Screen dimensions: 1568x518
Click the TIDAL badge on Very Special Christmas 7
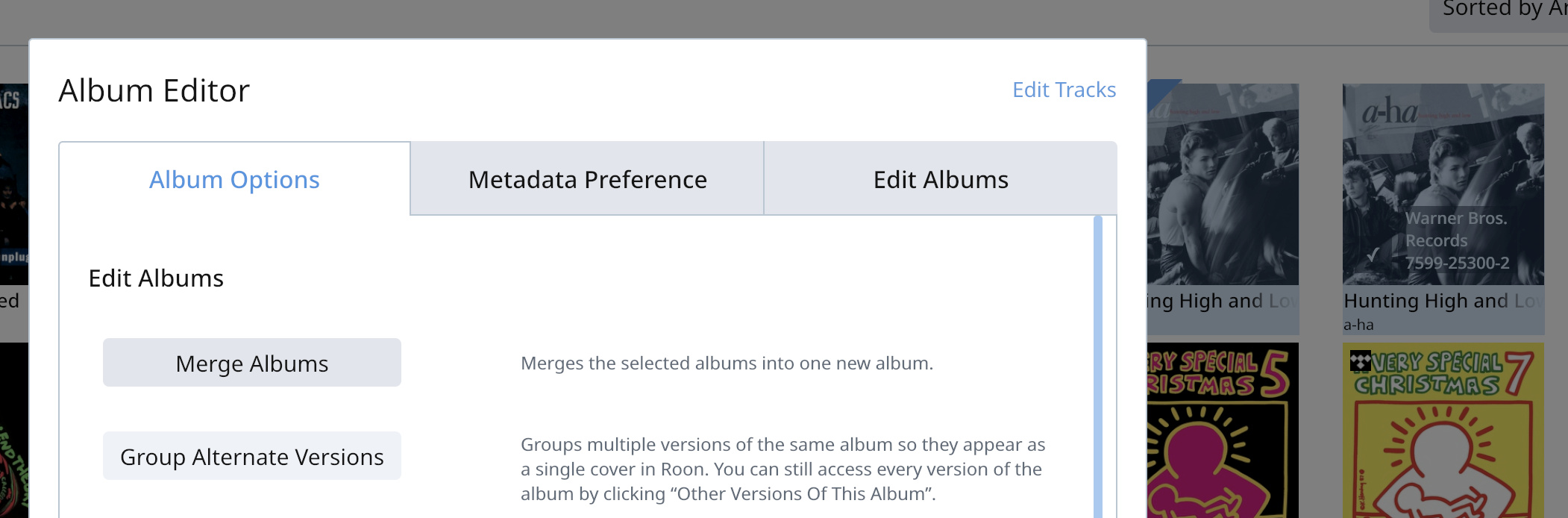[x=1360, y=362]
